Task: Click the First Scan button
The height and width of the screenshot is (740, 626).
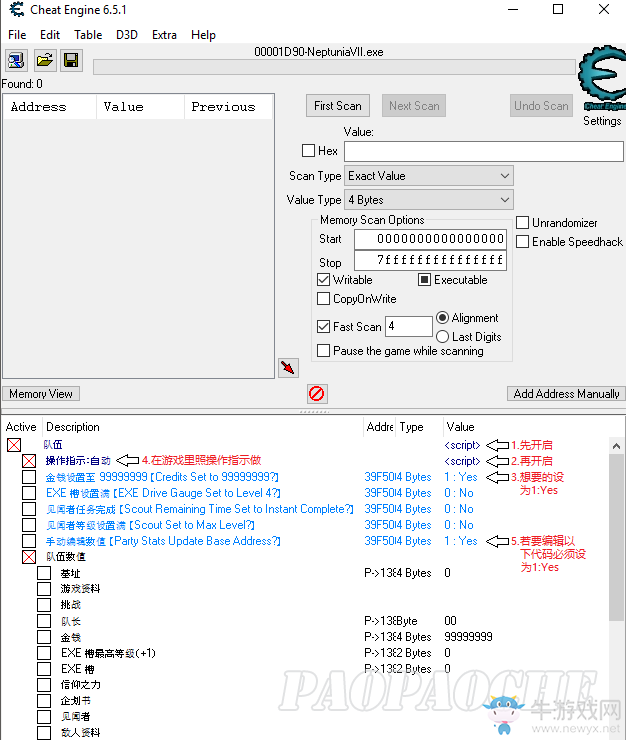Action: [x=338, y=106]
